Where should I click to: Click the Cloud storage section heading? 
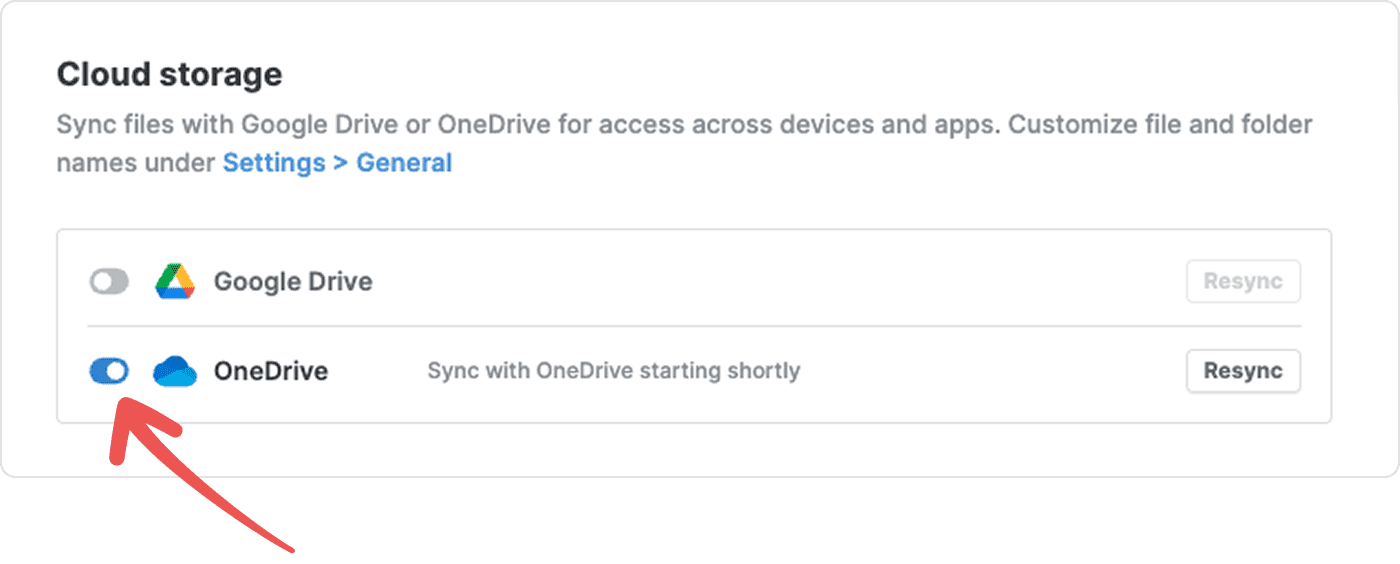[x=169, y=74]
